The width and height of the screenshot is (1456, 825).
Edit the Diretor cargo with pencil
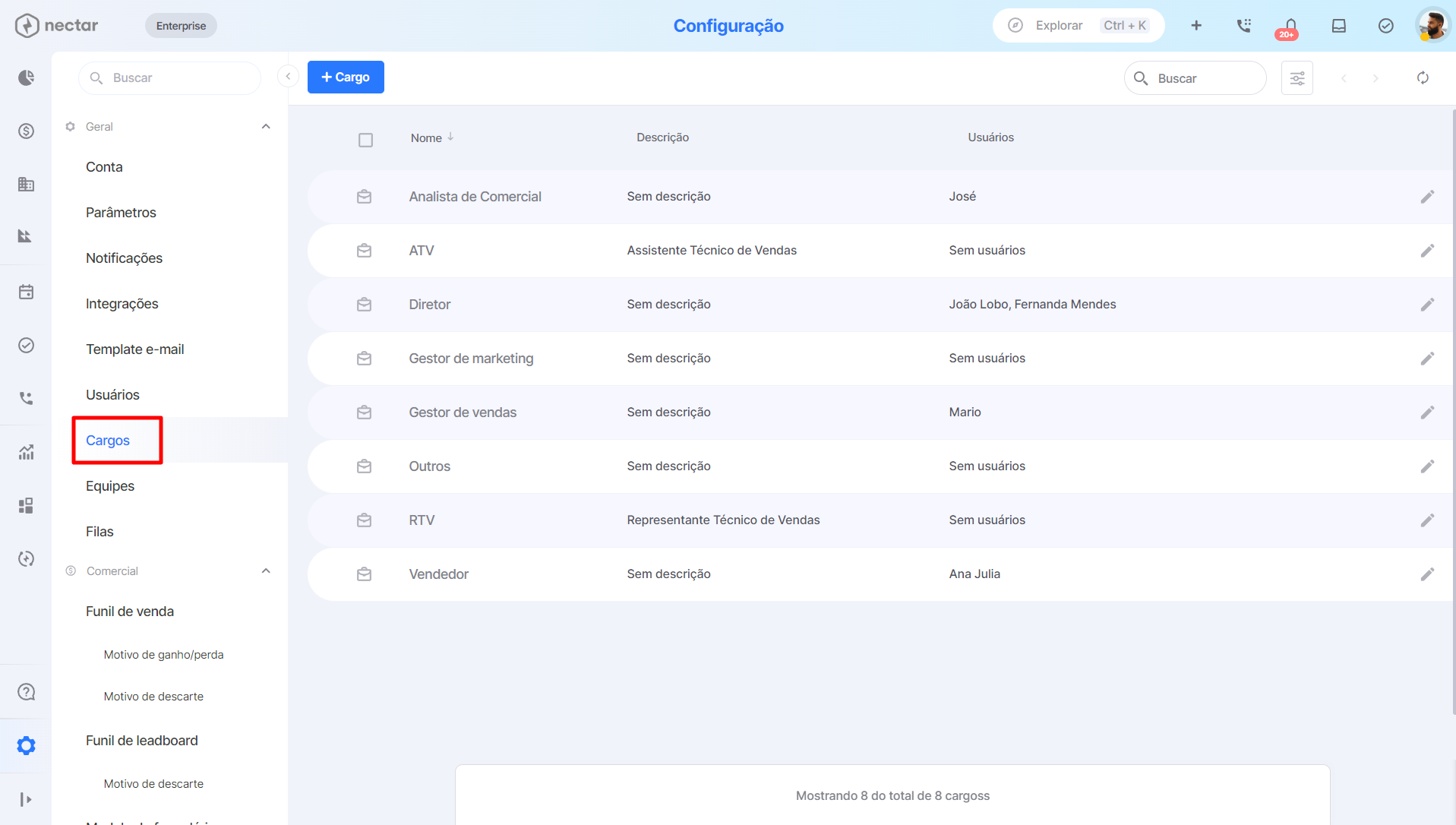point(1427,305)
